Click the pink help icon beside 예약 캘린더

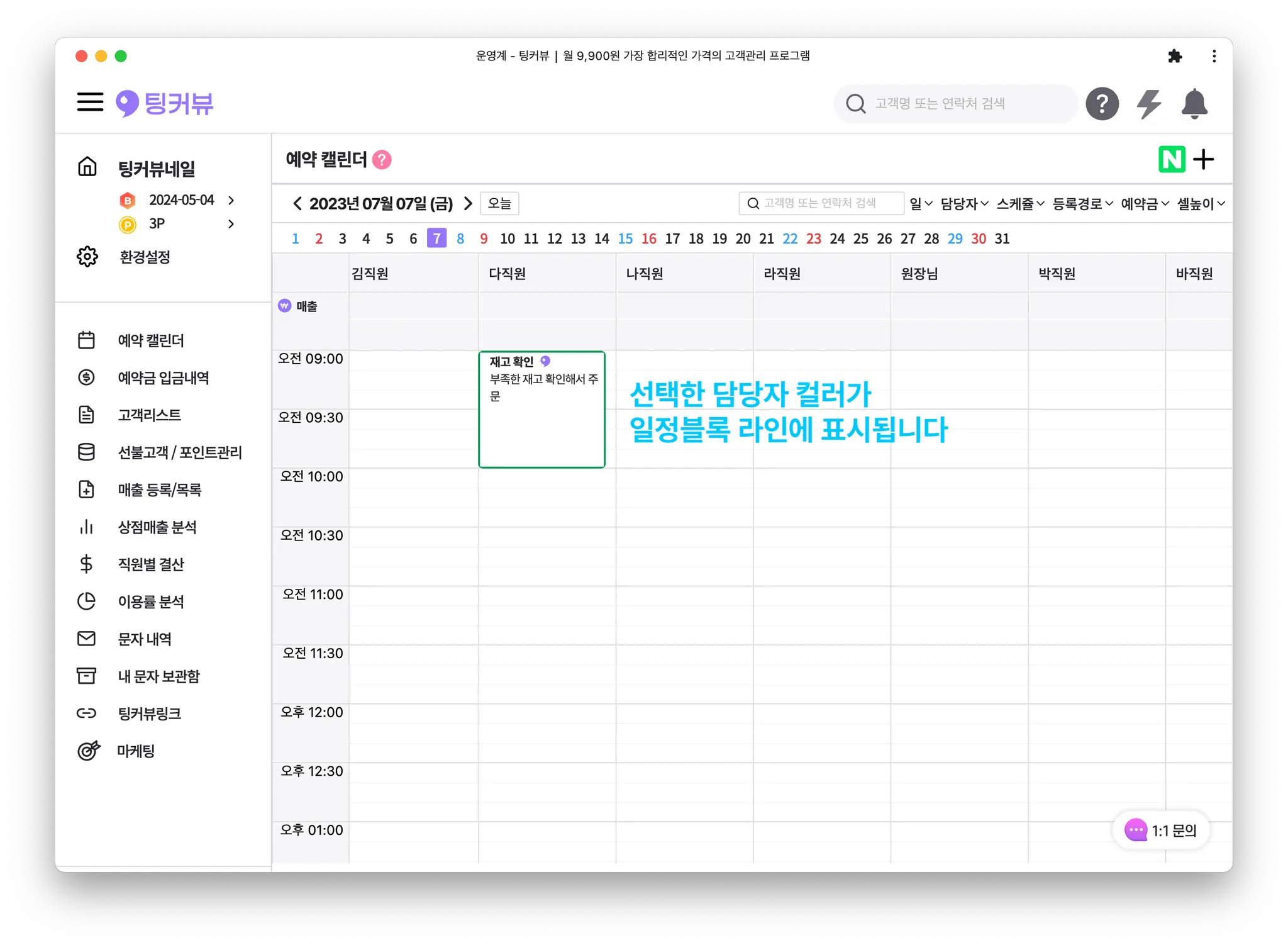point(382,160)
